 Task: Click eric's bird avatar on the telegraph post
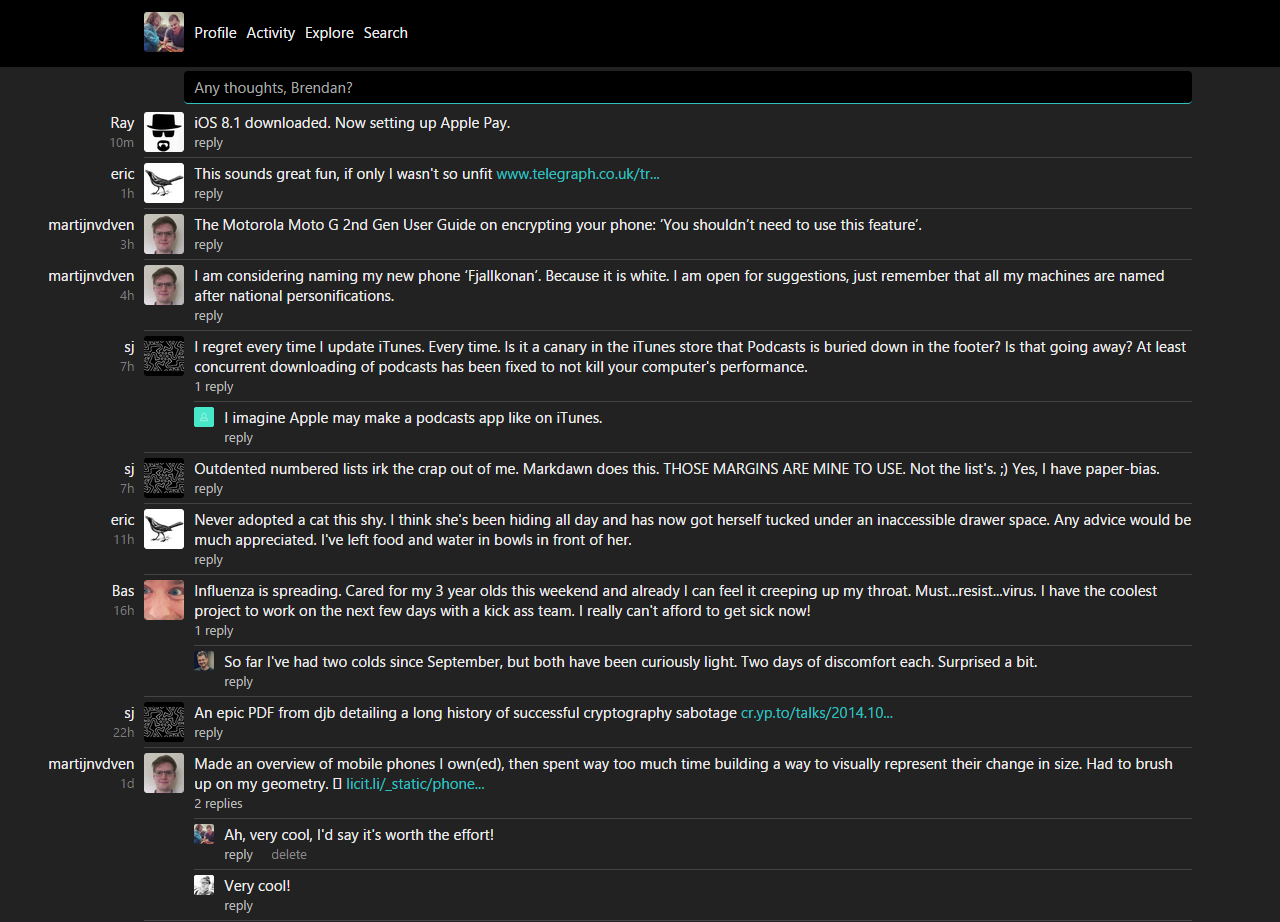click(x=164, y=183)
